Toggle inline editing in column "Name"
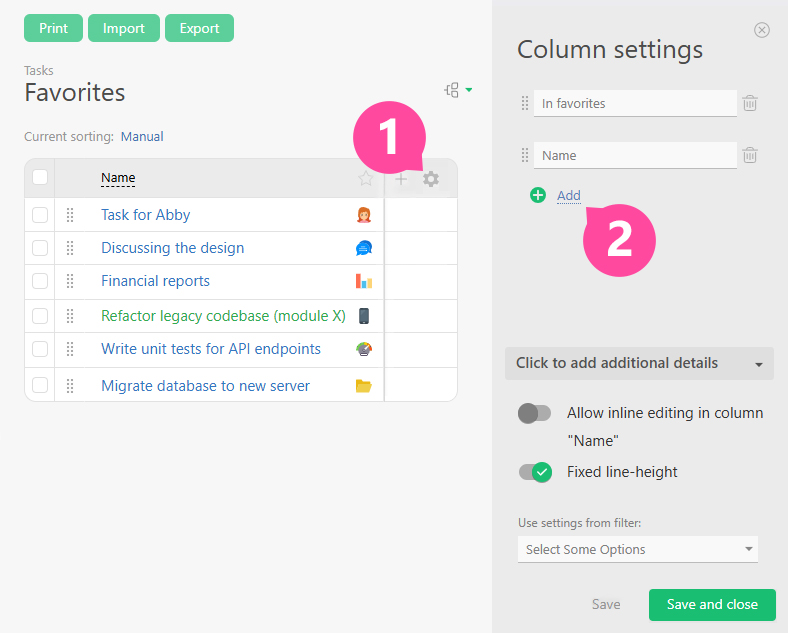 tap(535, 413)
